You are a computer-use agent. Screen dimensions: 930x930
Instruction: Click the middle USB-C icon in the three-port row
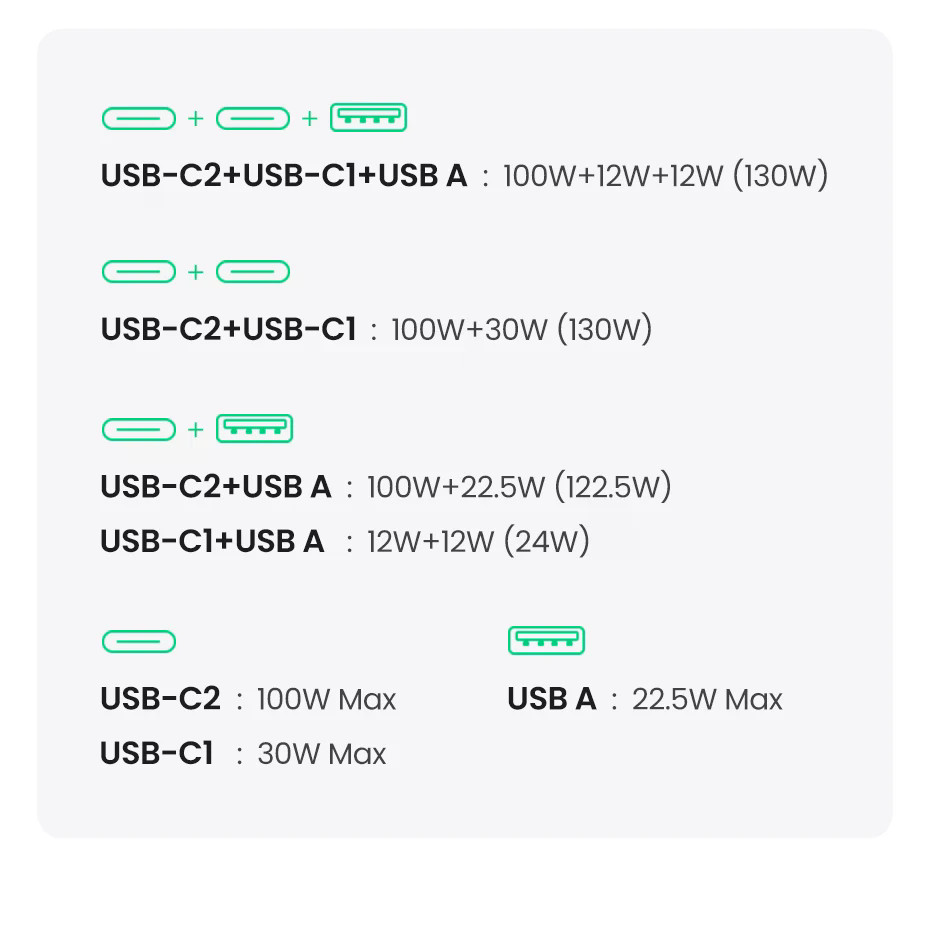click(x=253, y=119)
